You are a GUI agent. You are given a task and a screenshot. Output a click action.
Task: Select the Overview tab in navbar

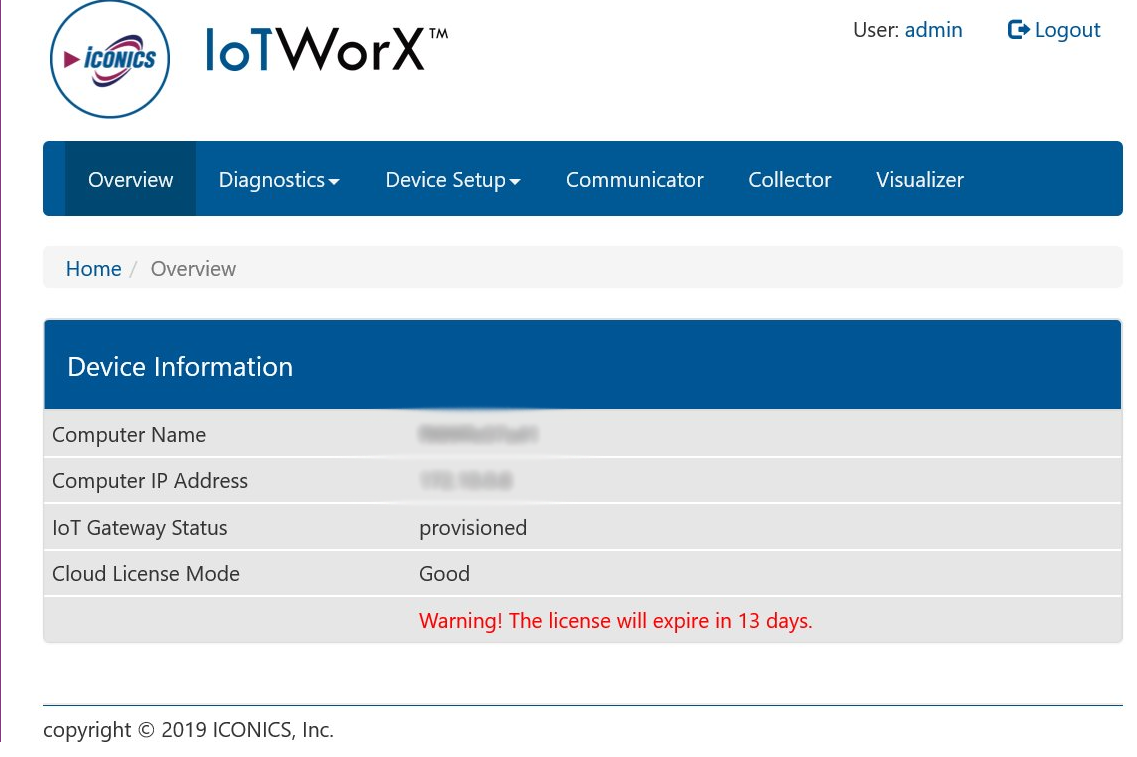(x=130, y=180)
